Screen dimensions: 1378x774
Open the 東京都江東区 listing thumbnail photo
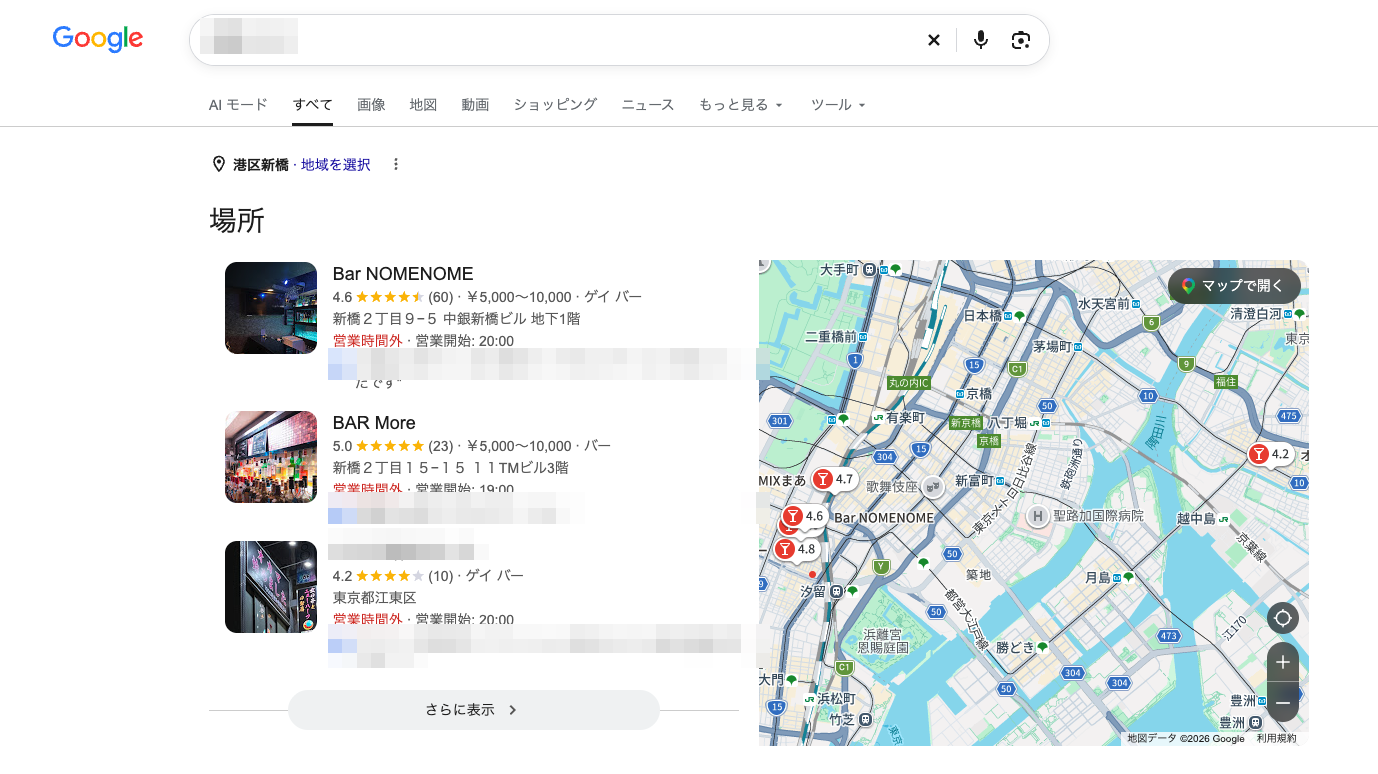click(271, 587)
